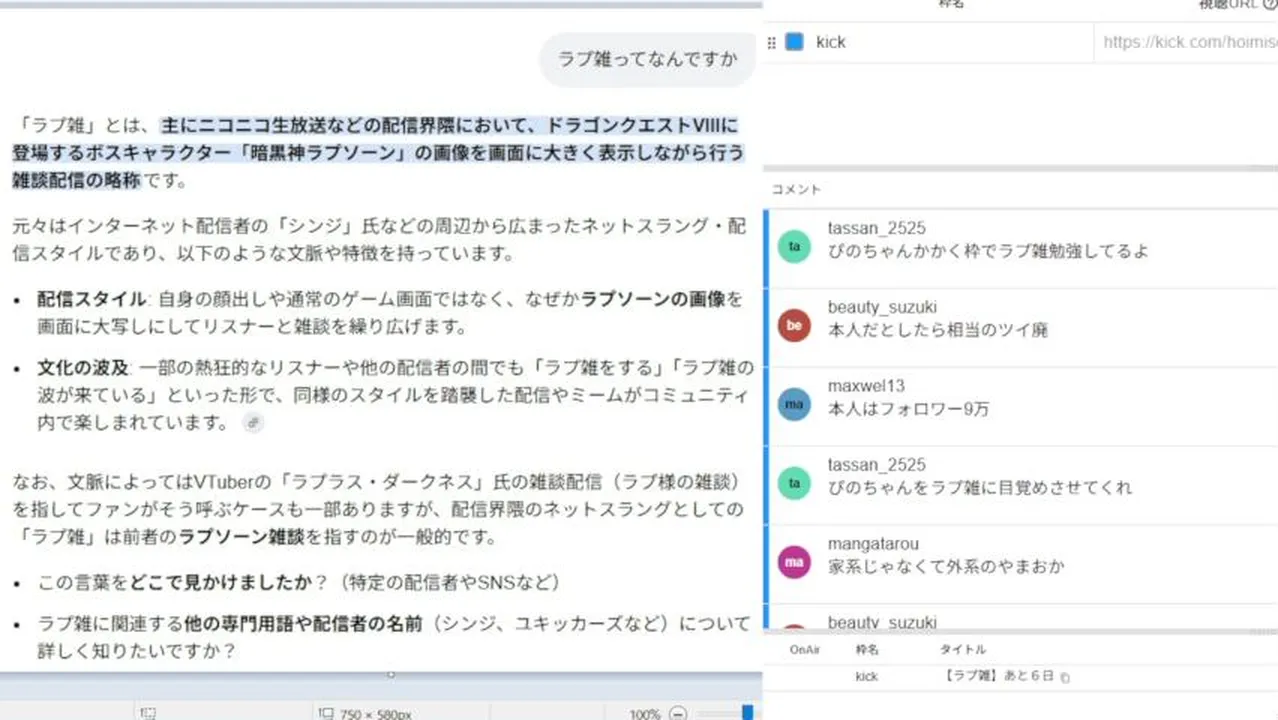This screenshot has width=1278, height=720.
Task: Click the blue color square beside kick
Action: (x=794, y=42)
